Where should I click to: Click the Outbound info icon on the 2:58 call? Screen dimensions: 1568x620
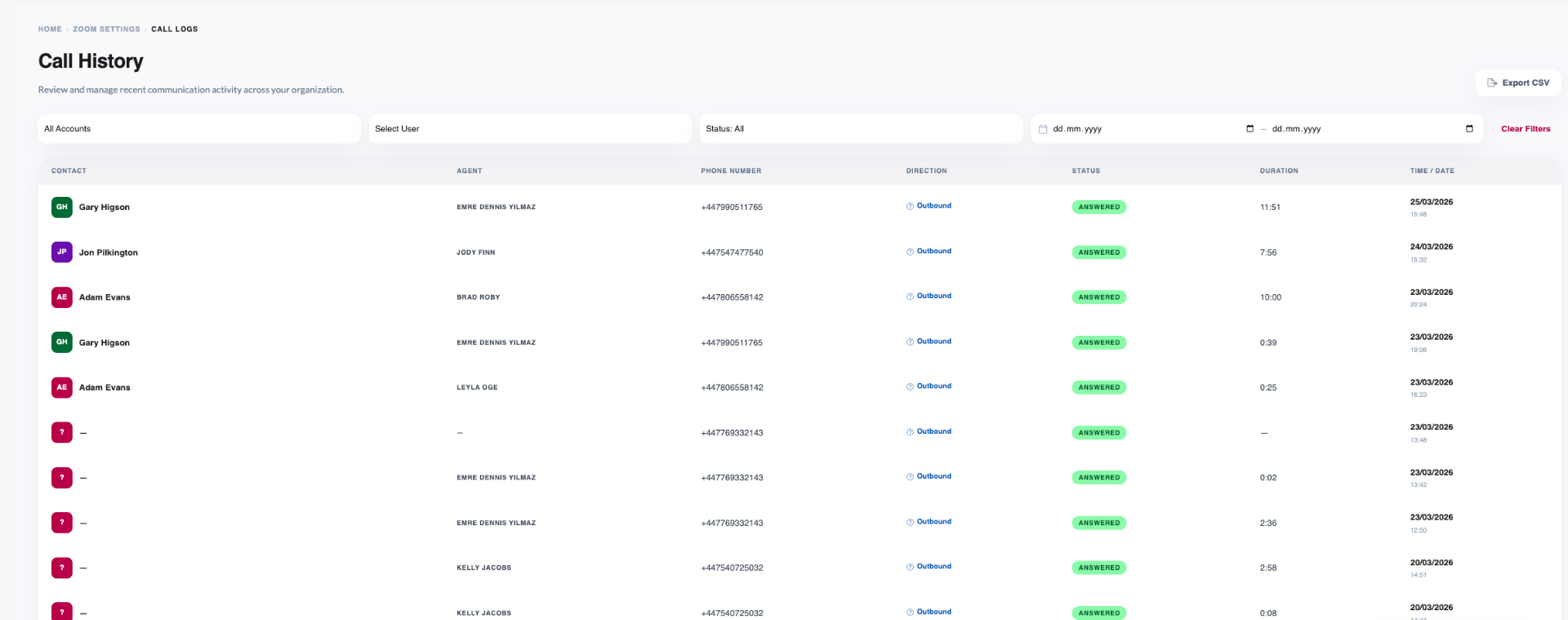(x=910, y=567)
